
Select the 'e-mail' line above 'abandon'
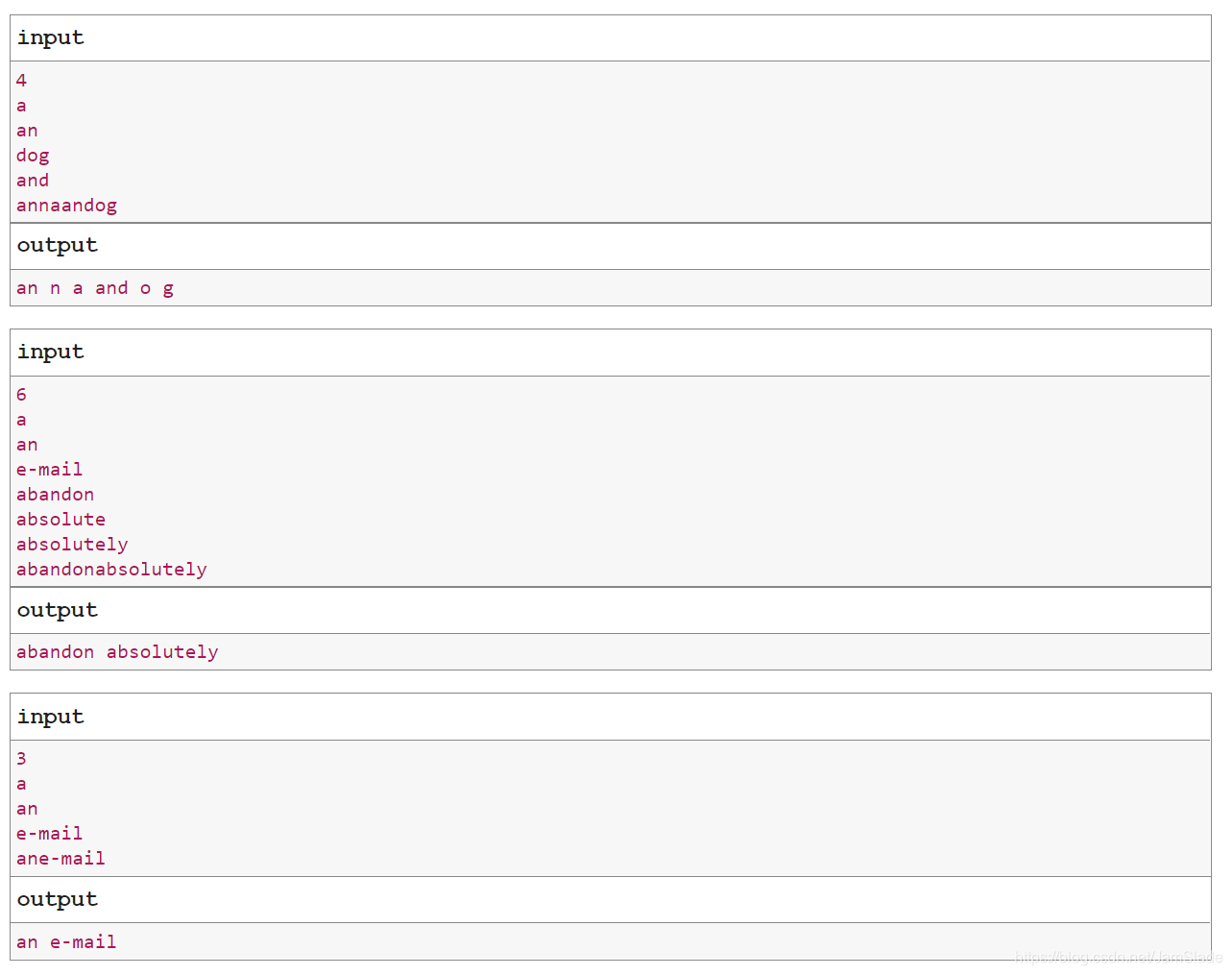(x=49, y=470)
